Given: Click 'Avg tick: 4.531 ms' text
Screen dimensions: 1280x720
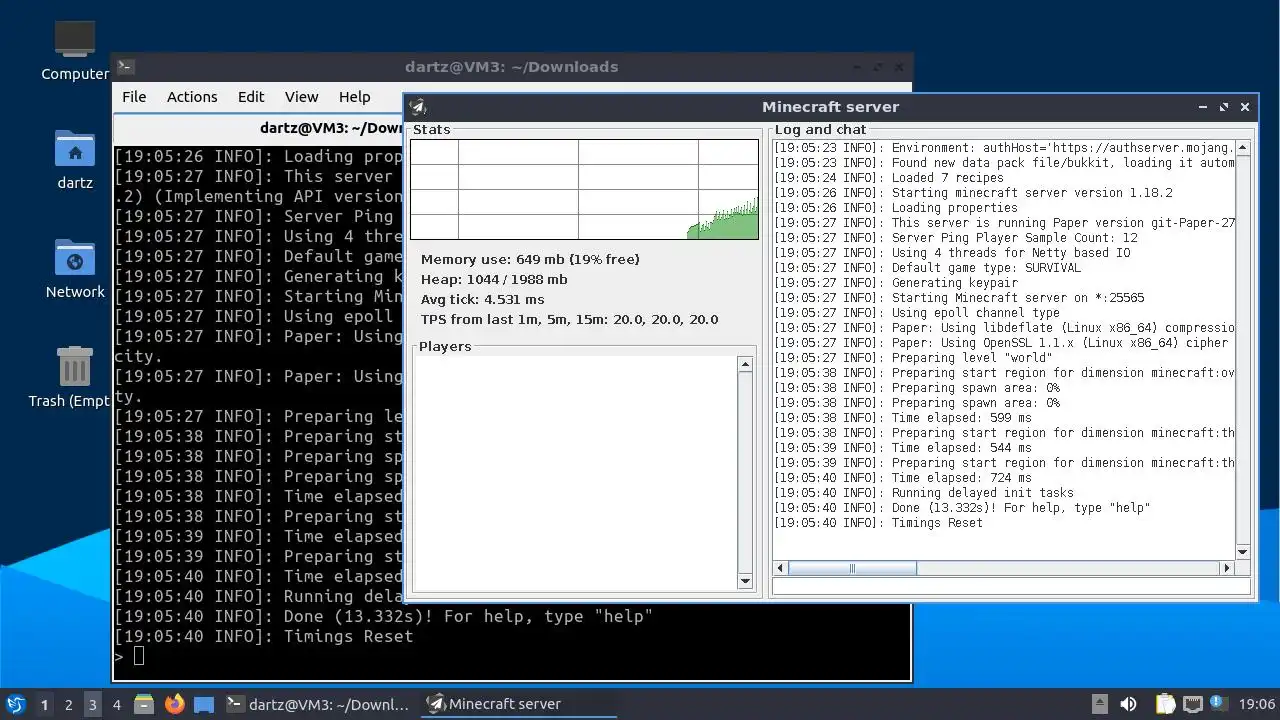Looking at the screenshot, I should (482, 300).
